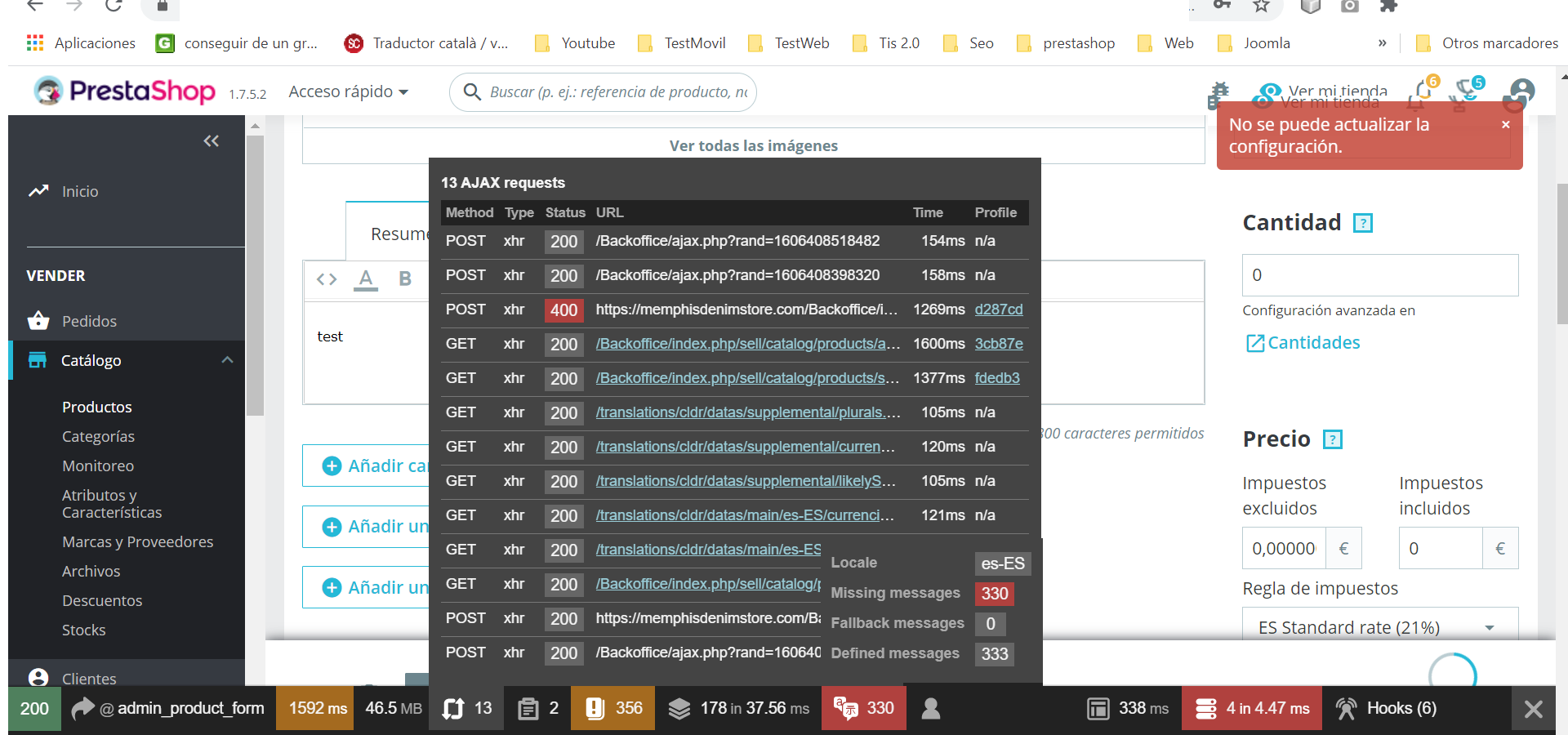Viewport: 1568px width, 735px height.
Task: Open Twig panel showing 338 ms
Action: coord(1128,709)
